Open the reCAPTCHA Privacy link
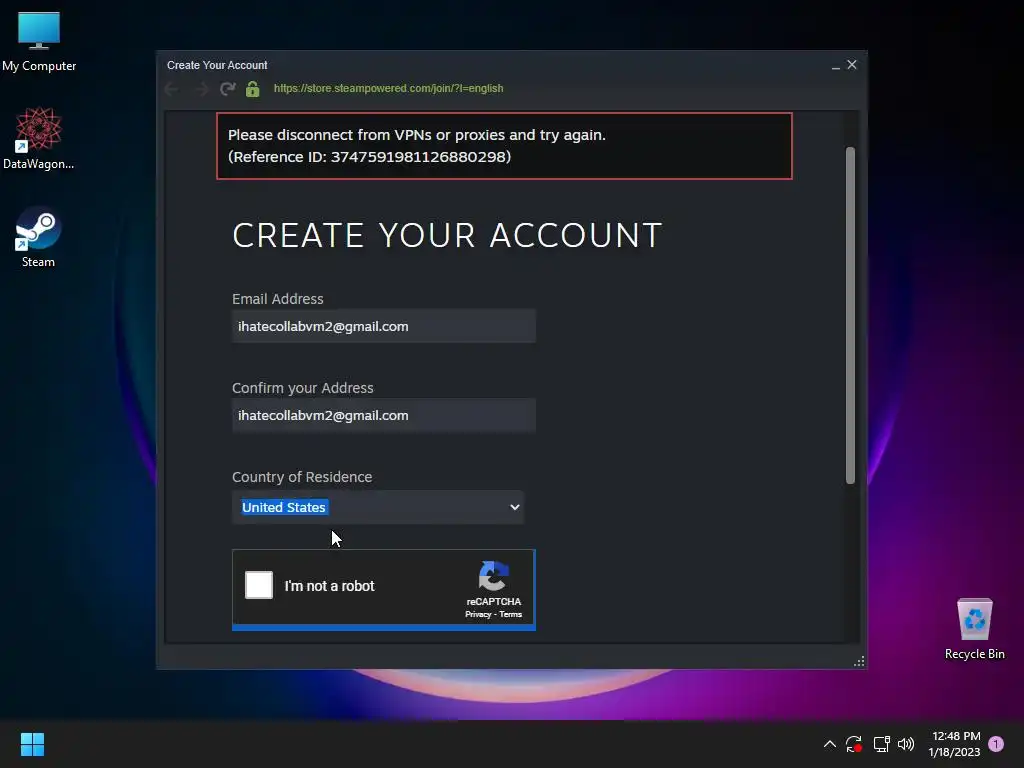The image size is (1024, 768). pos(478,615)
